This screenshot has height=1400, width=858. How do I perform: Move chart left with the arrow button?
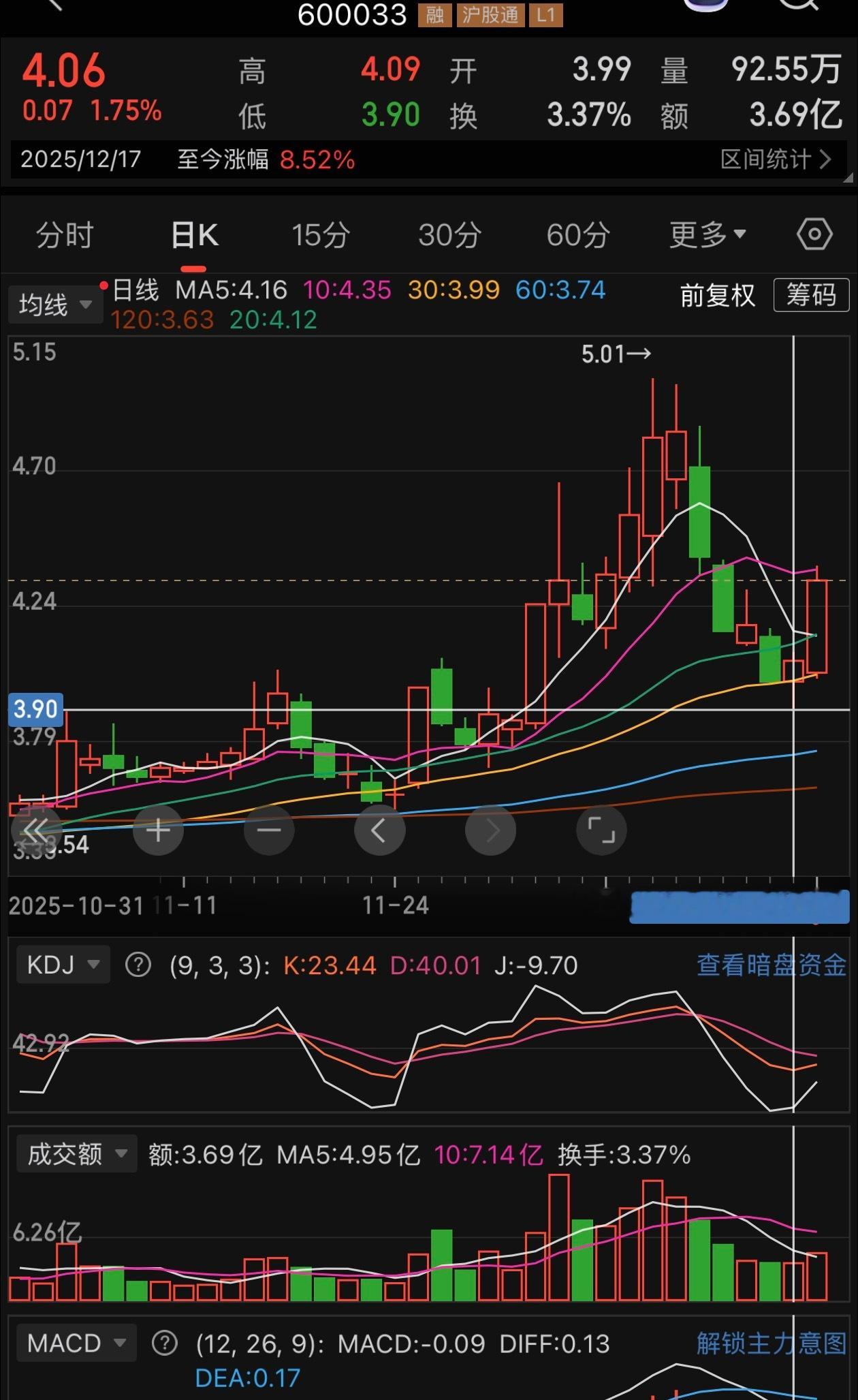tap(379, 830)
